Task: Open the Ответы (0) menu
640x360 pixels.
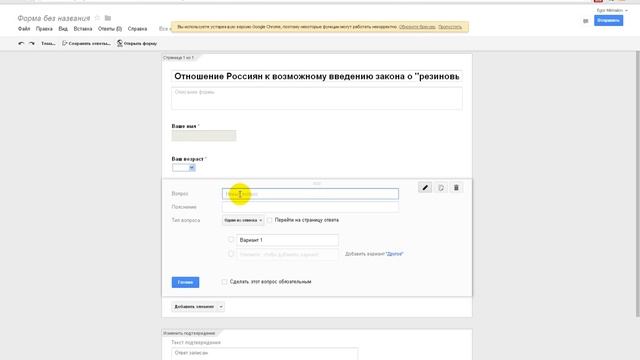Action: tap(110, 29)
